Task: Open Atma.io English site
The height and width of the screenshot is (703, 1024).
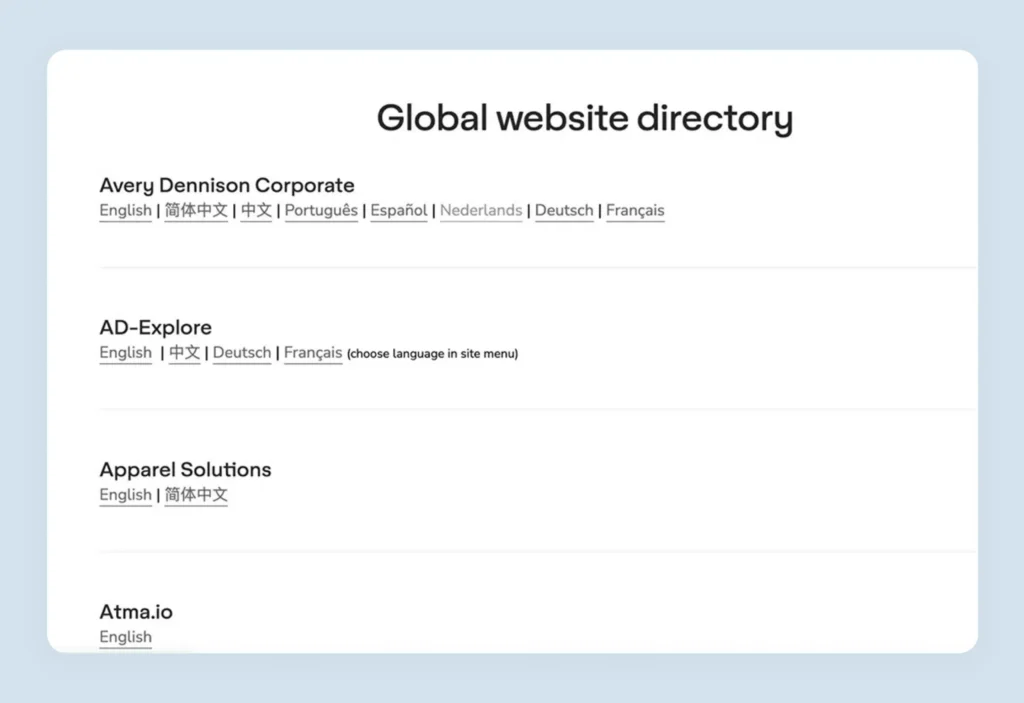Action: tap(125, 637)
